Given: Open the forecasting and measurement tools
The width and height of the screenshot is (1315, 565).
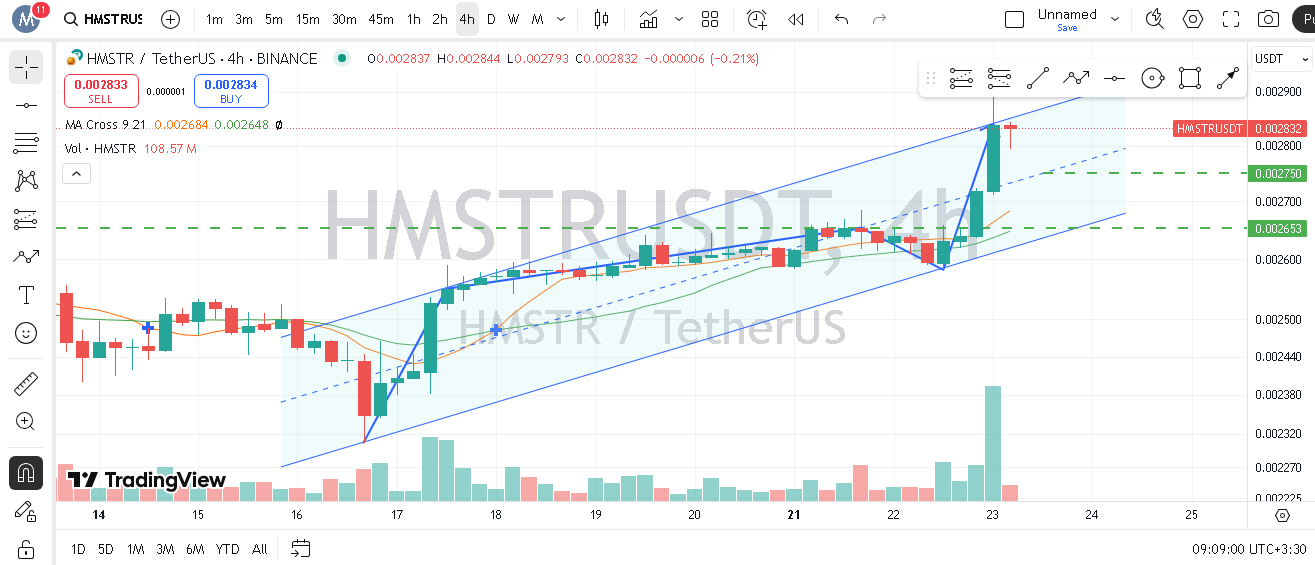Looking at the screenshot, I should (26, 219).
